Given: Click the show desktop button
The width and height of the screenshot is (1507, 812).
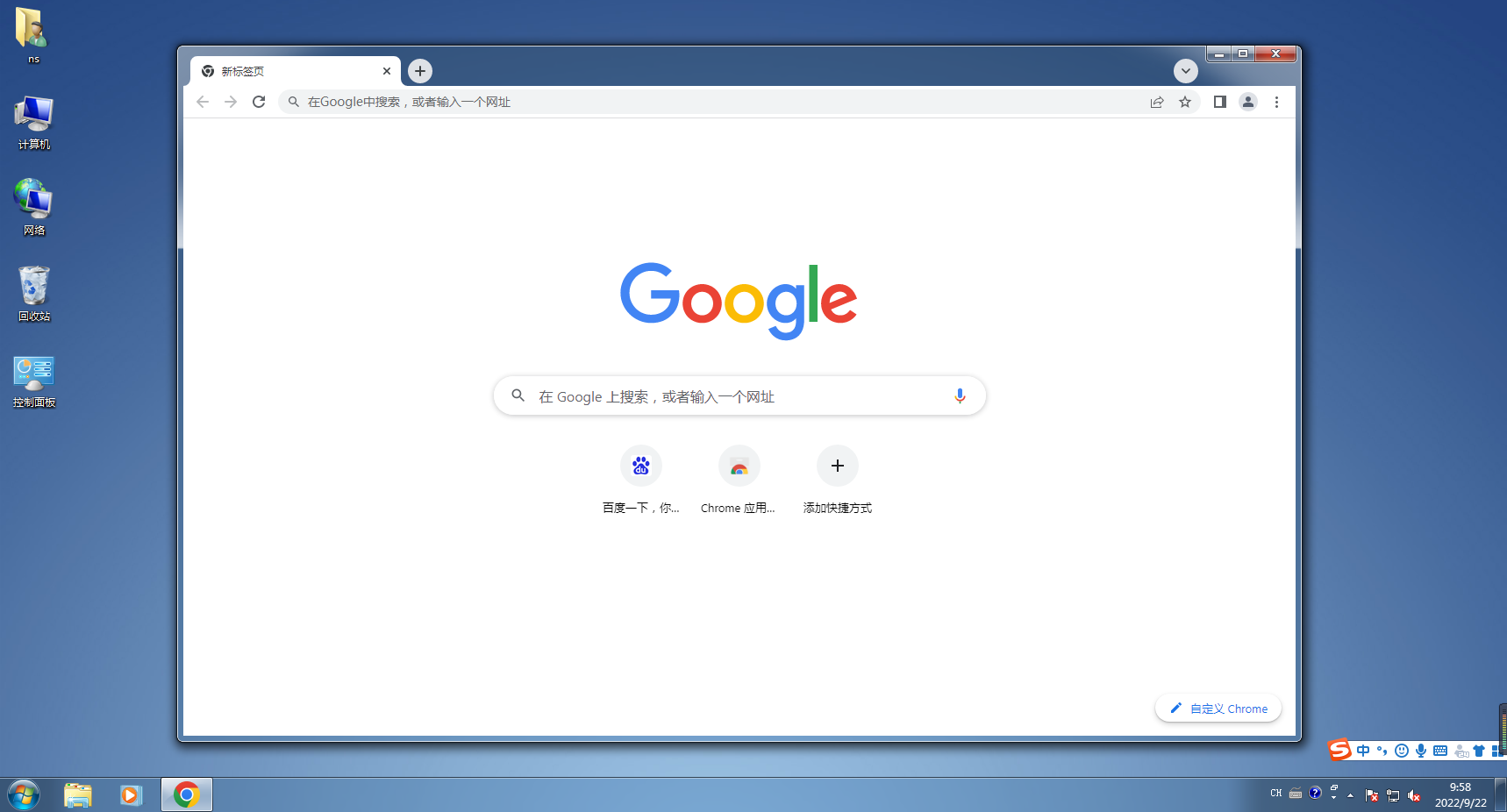Looking at the screenshot, I should click(1501, 794).
